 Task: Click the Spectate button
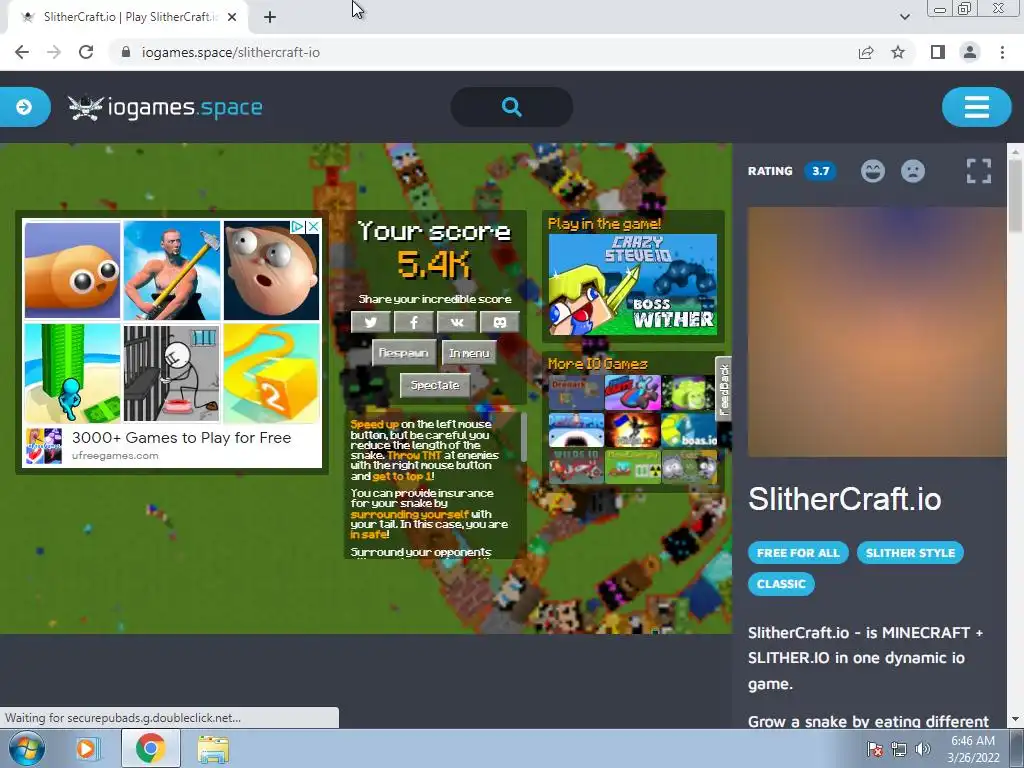coord(435,385)
